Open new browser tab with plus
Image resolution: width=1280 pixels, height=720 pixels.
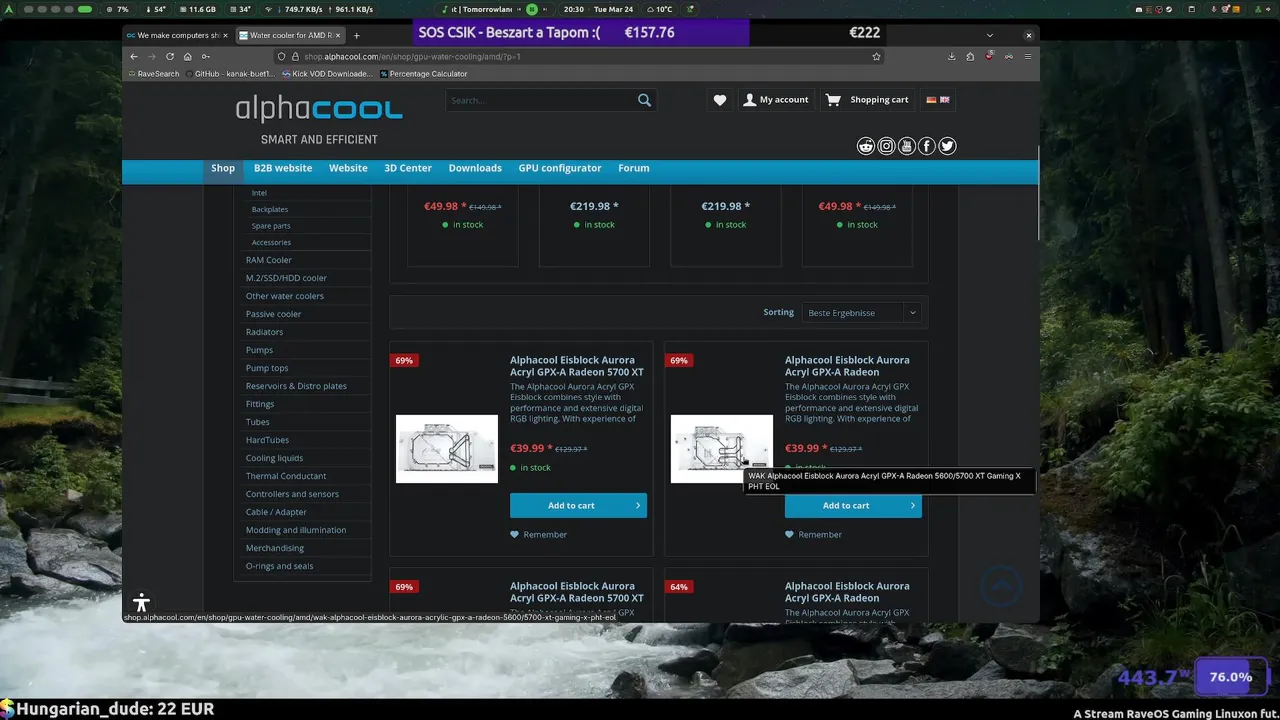click(x=356, y=35)
